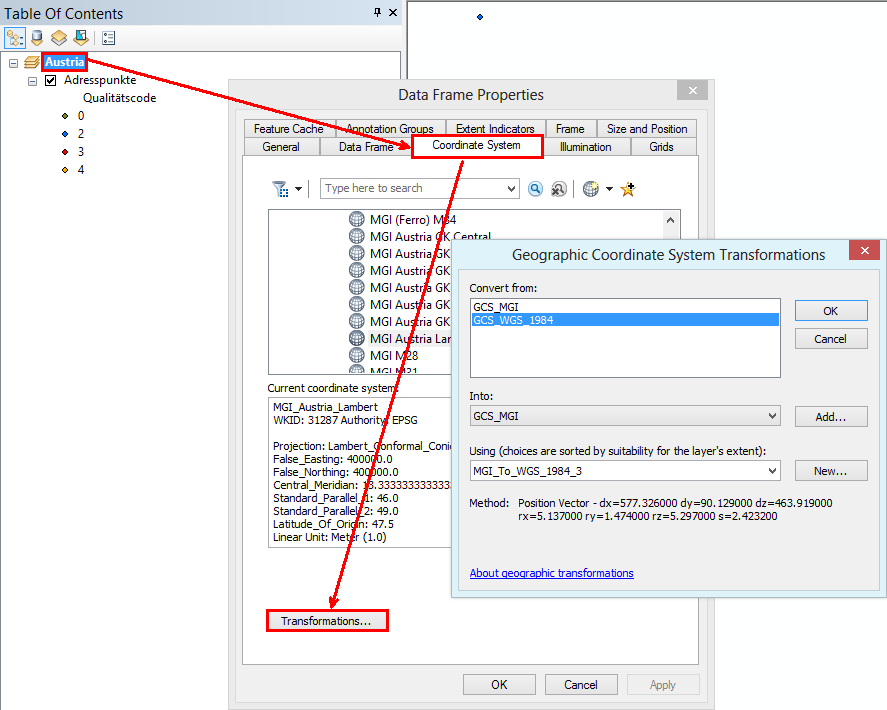The height and width of the screenshot is (710, 887).
Task: Follow the About geographic transformations link
Action: tap(551, 573)
